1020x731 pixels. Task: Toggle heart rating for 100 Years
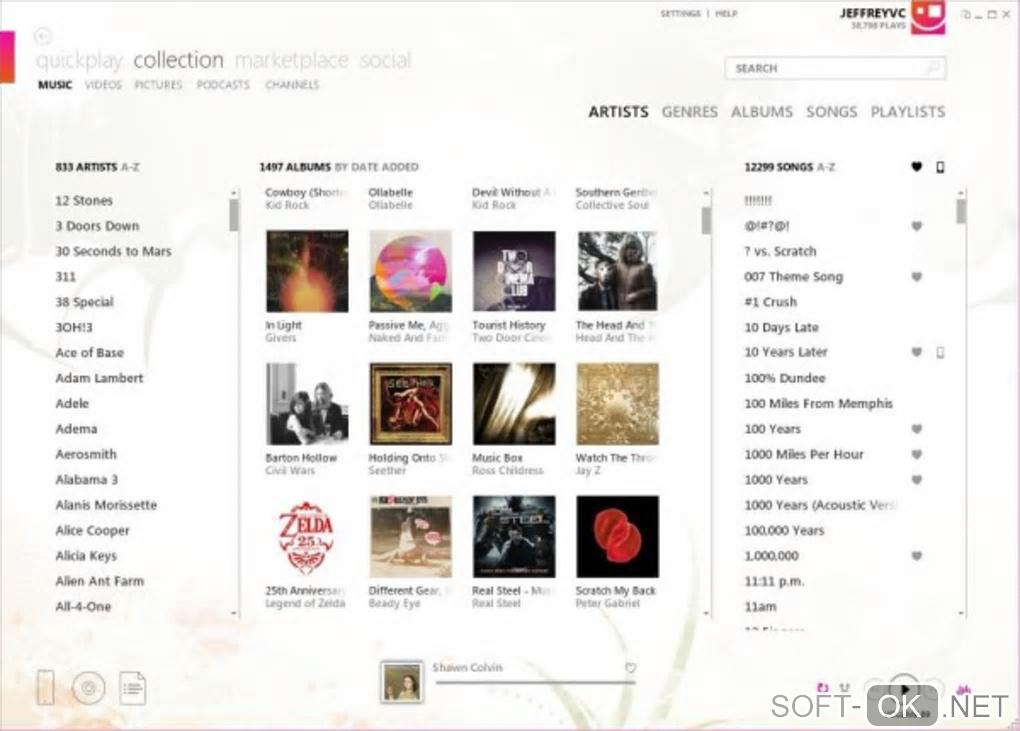[917, 429]
